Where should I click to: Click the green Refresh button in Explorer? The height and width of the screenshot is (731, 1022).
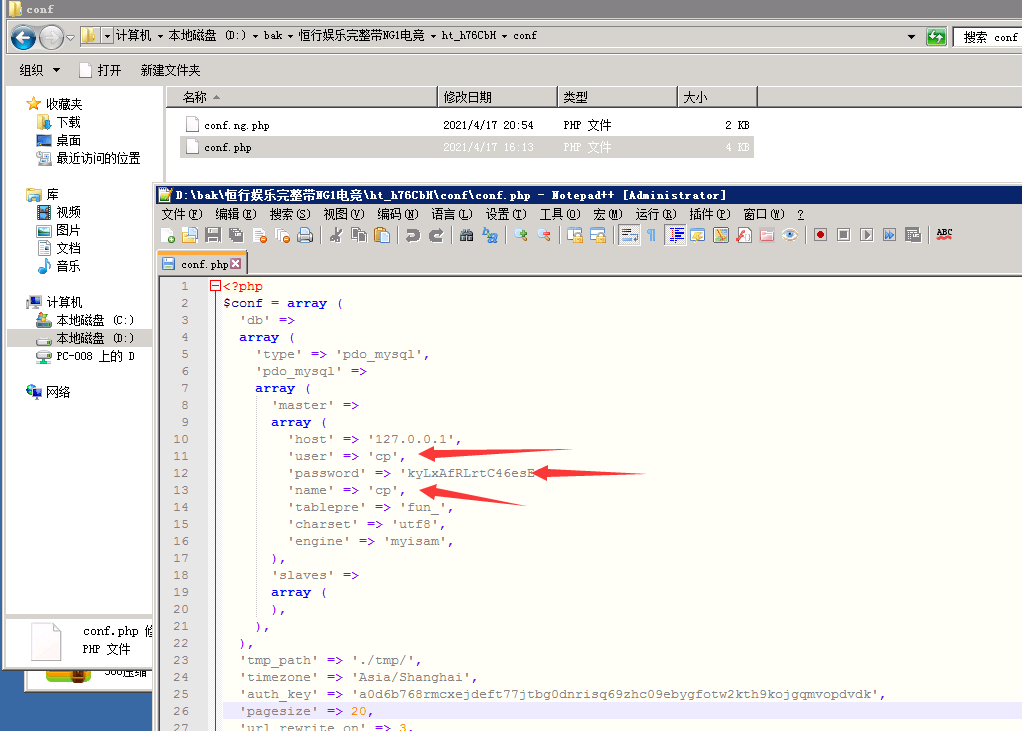click(936, 36)
